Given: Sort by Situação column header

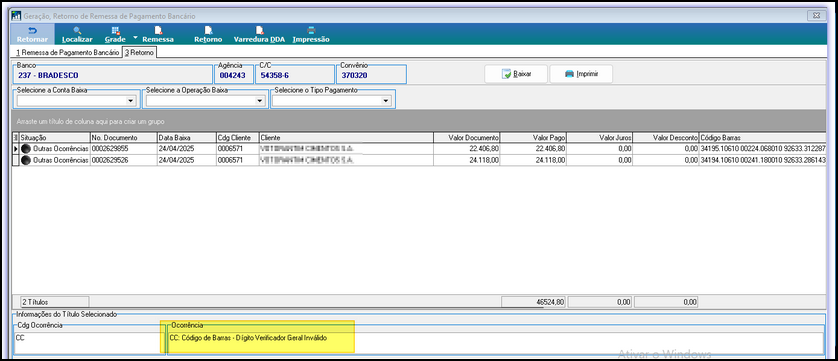Looking at the screenshot, I should point(55,137).
